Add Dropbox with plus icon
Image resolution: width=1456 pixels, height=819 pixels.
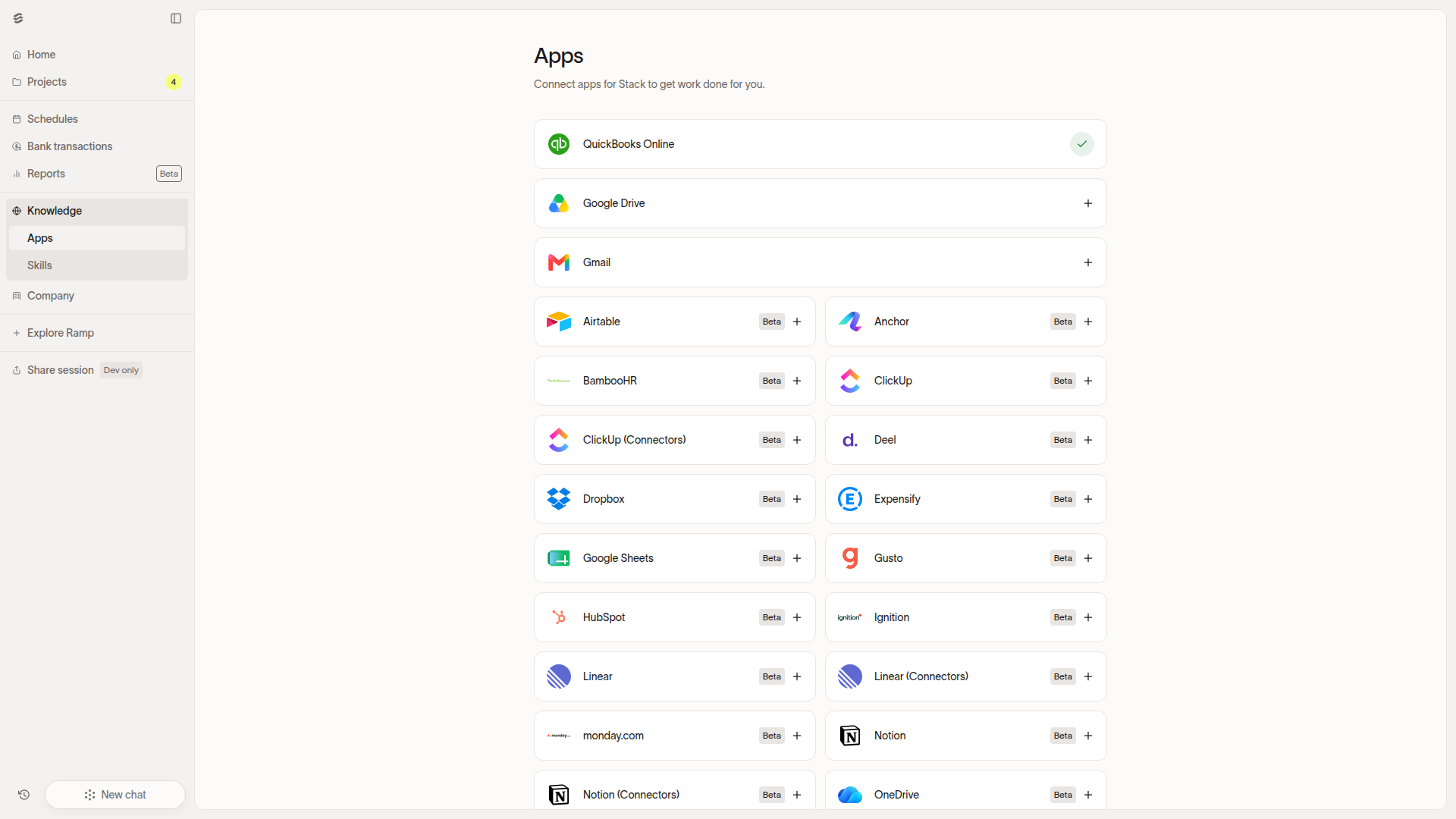797,499
